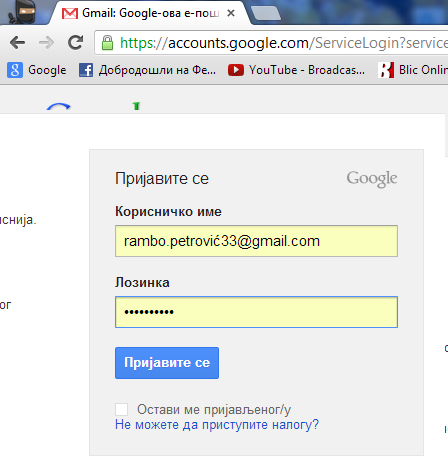Click the browser forward arrow
Image resolution: width=448 pixels, height=474 pixels.
click(46, 43)
